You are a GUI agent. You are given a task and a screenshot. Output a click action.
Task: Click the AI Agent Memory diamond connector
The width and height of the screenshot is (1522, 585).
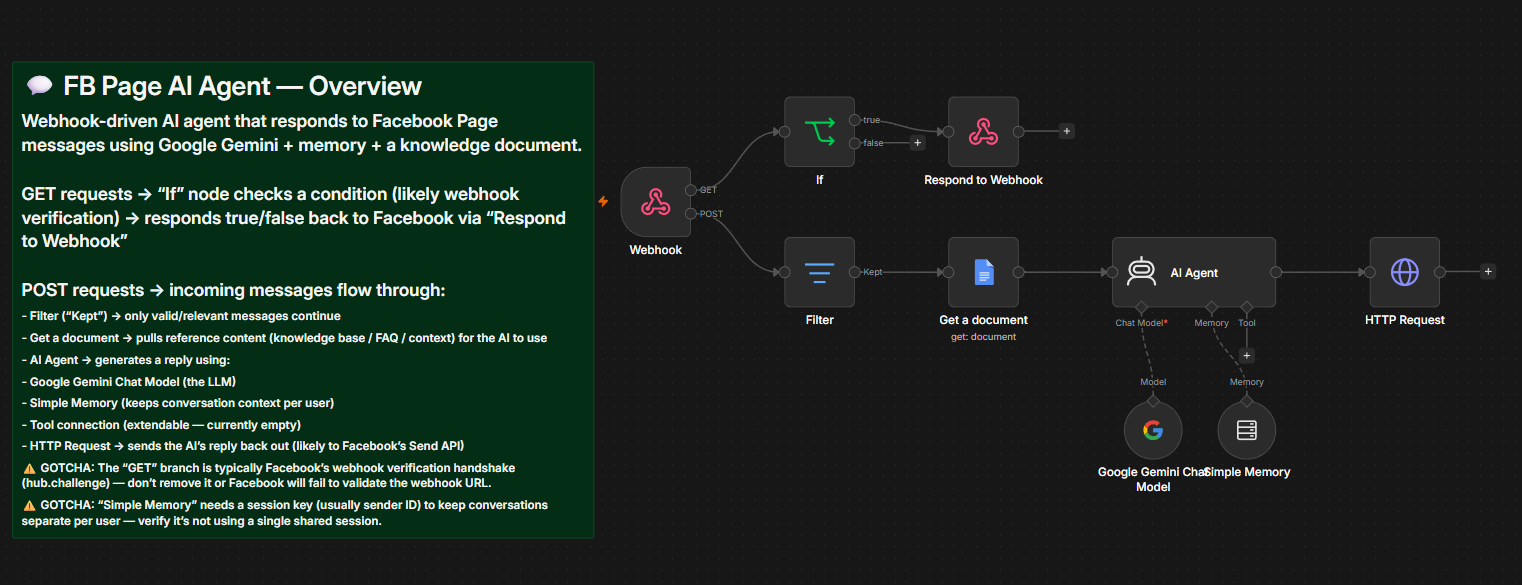tap(1211, 307)
